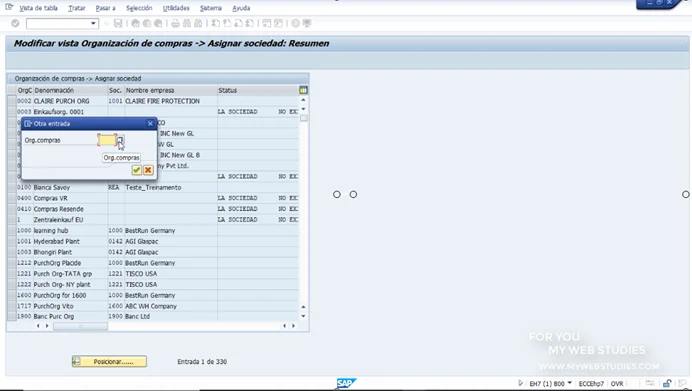
Task: Click into the Org.compras input field
Action: [107, 140]
